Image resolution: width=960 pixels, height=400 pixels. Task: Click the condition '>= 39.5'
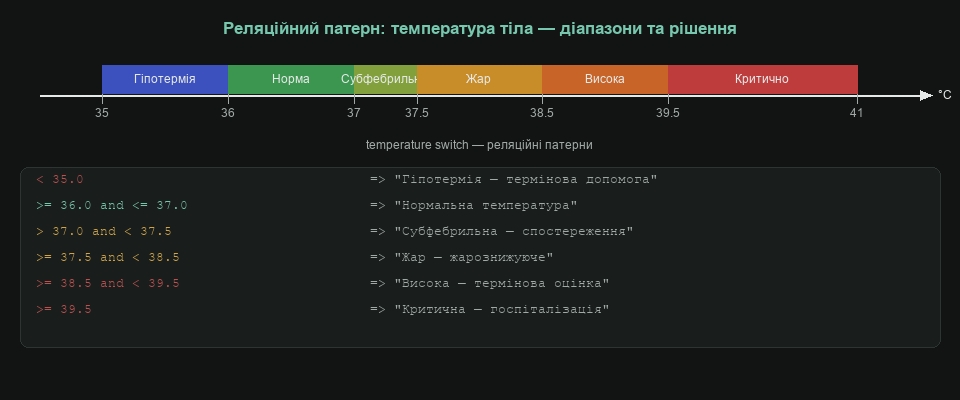64,309
